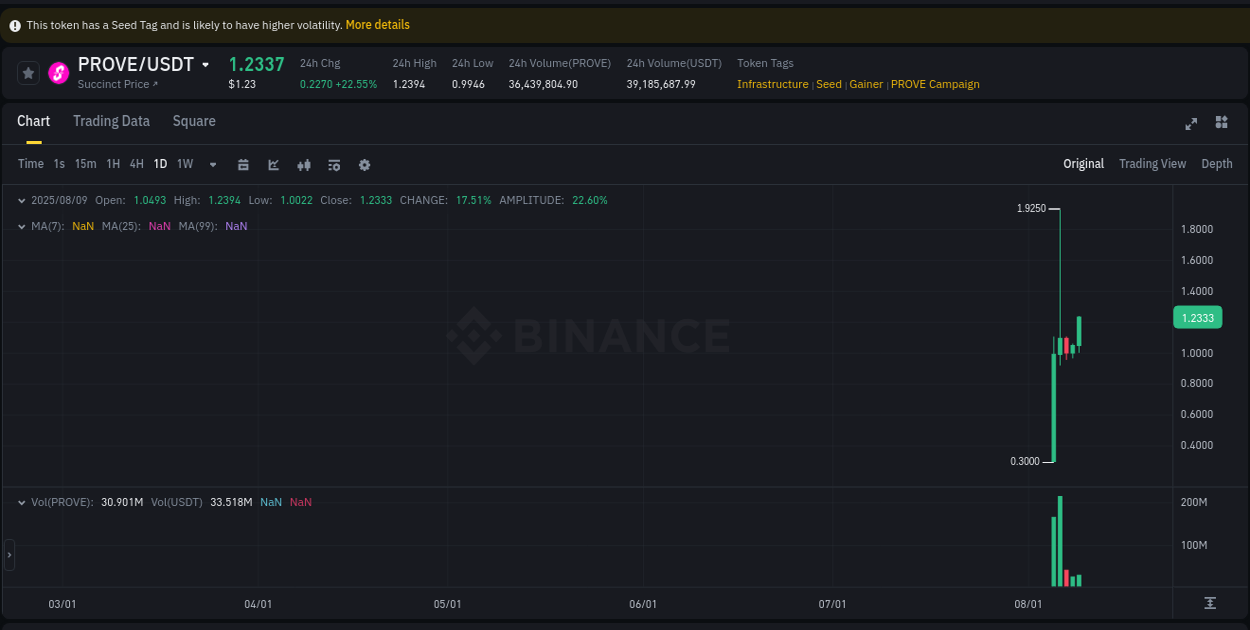This screenshot has width=1250, height=630.
Task: Click the auto-fit scale icon below price axis
Action: pyautogui.click(x=1208, y=604)
